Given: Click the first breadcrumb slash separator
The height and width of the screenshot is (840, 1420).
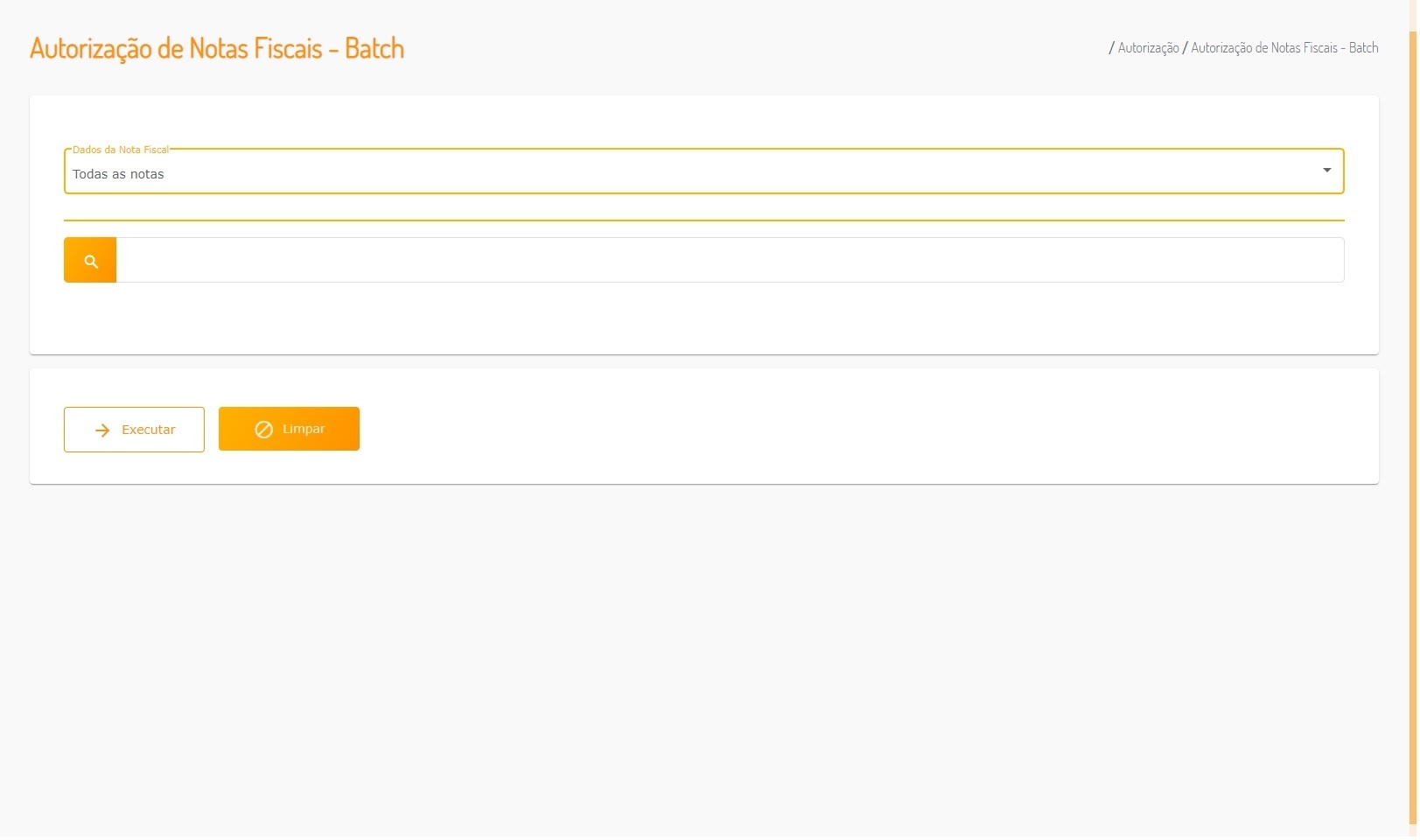Looking at the screenshot, I should (1111, 48).
